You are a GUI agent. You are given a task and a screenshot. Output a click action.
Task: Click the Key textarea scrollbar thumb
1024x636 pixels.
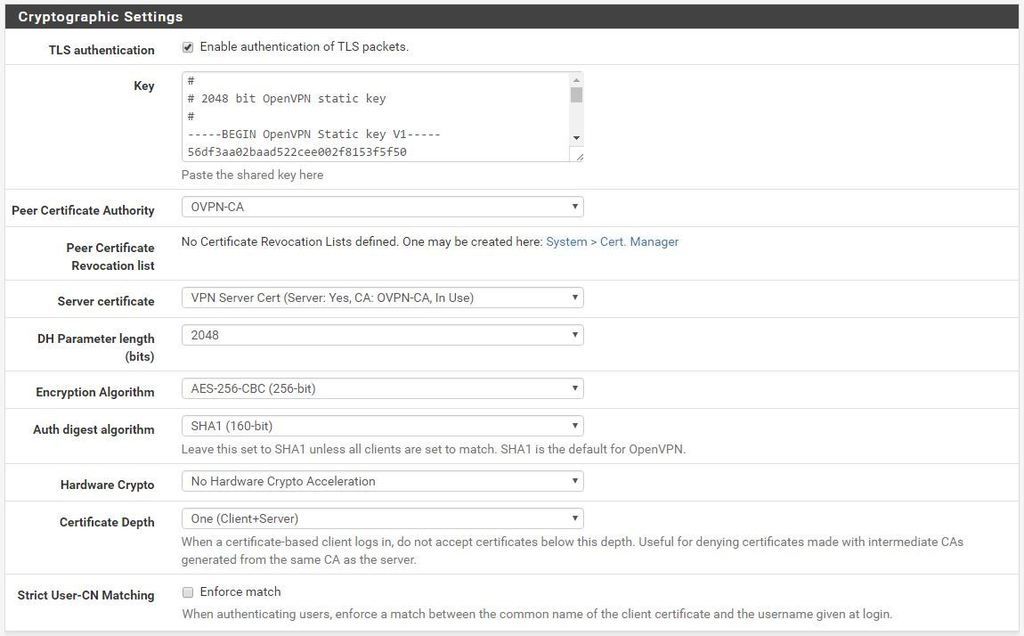[x=576, y=95]
